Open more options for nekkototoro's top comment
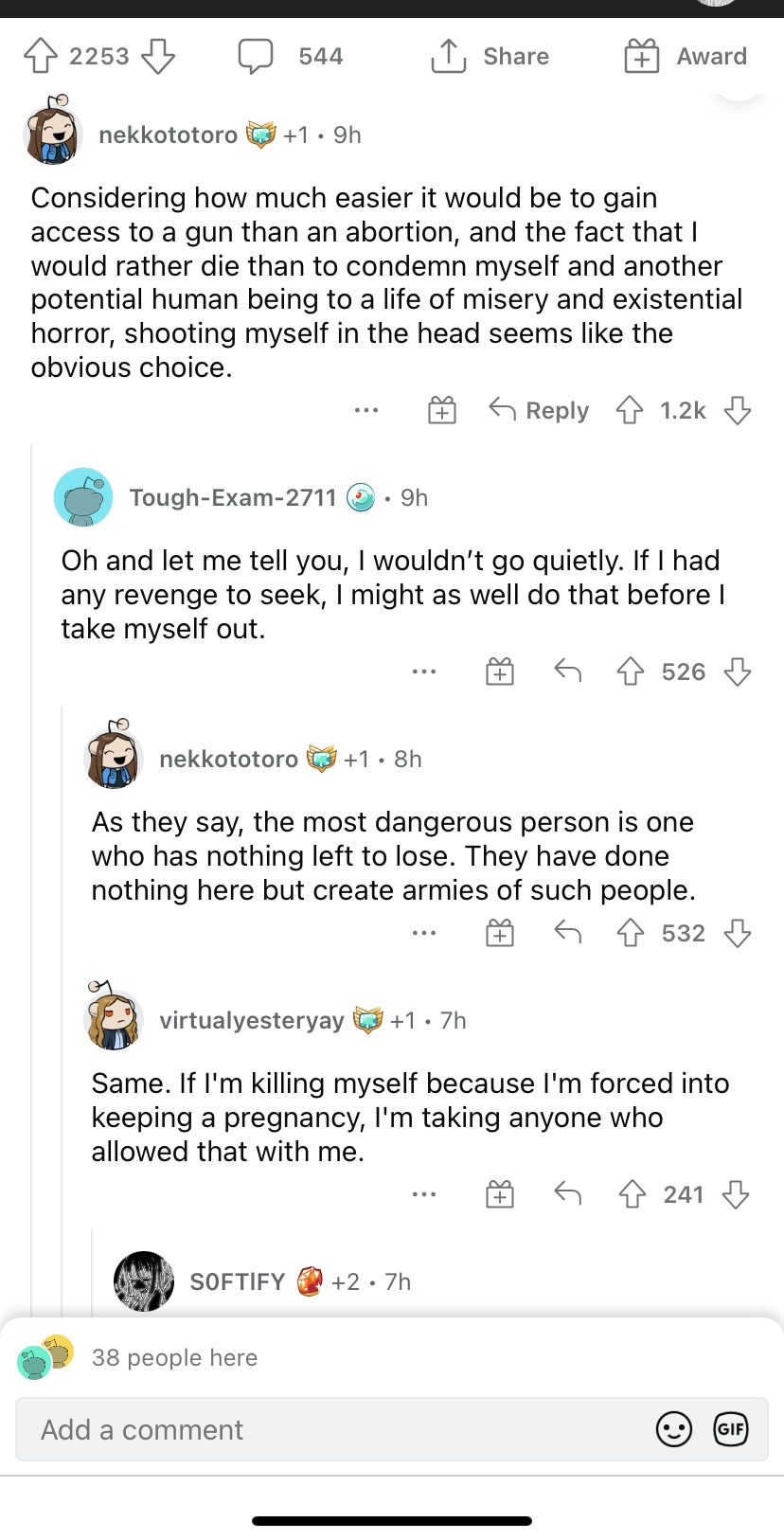784x1540 pixels. click(x=366, y=410)
